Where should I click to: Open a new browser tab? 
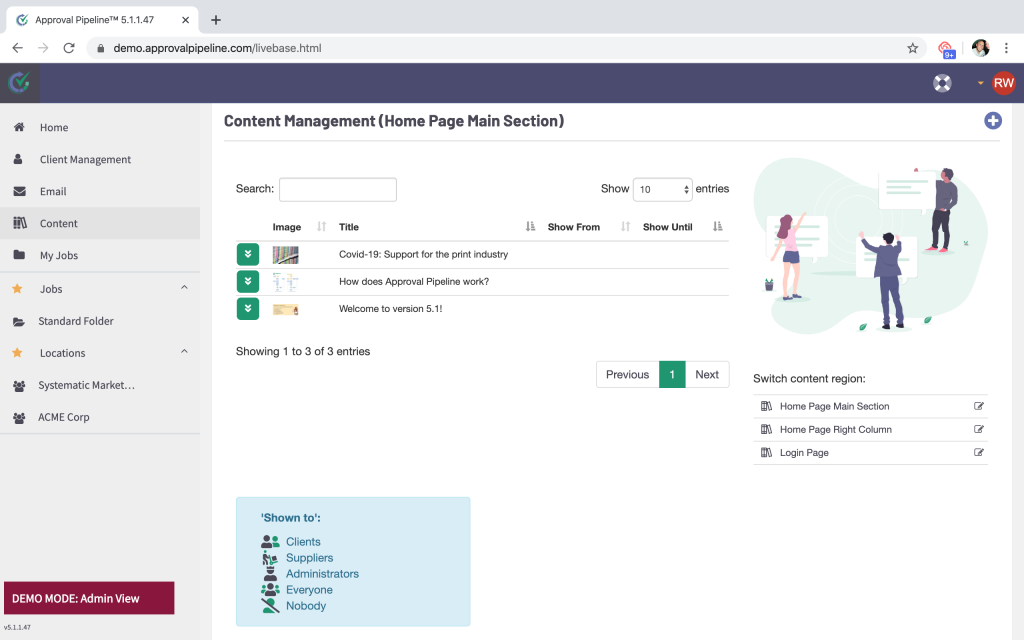(216, 20)
